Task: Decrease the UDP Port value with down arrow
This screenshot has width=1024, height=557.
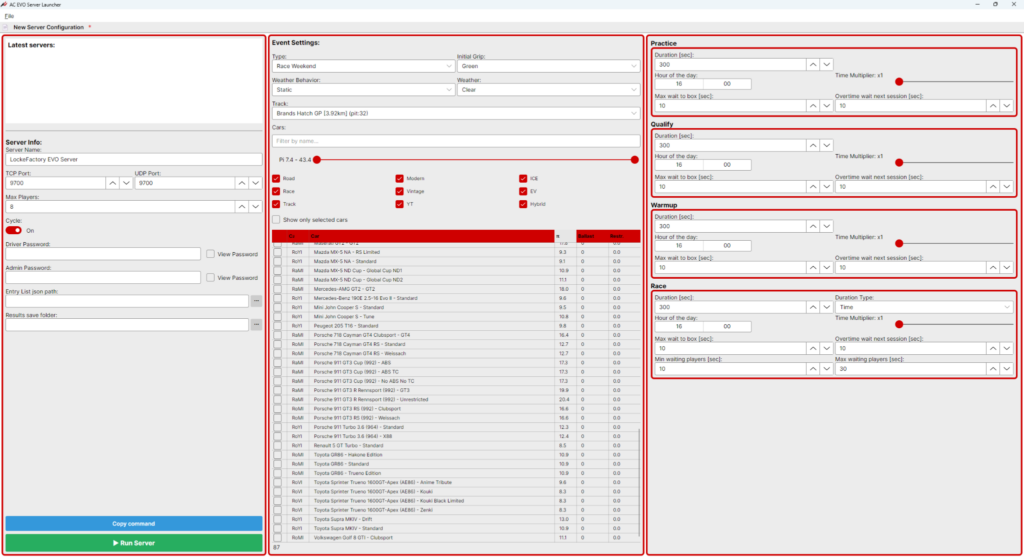Action: [255, 183]
